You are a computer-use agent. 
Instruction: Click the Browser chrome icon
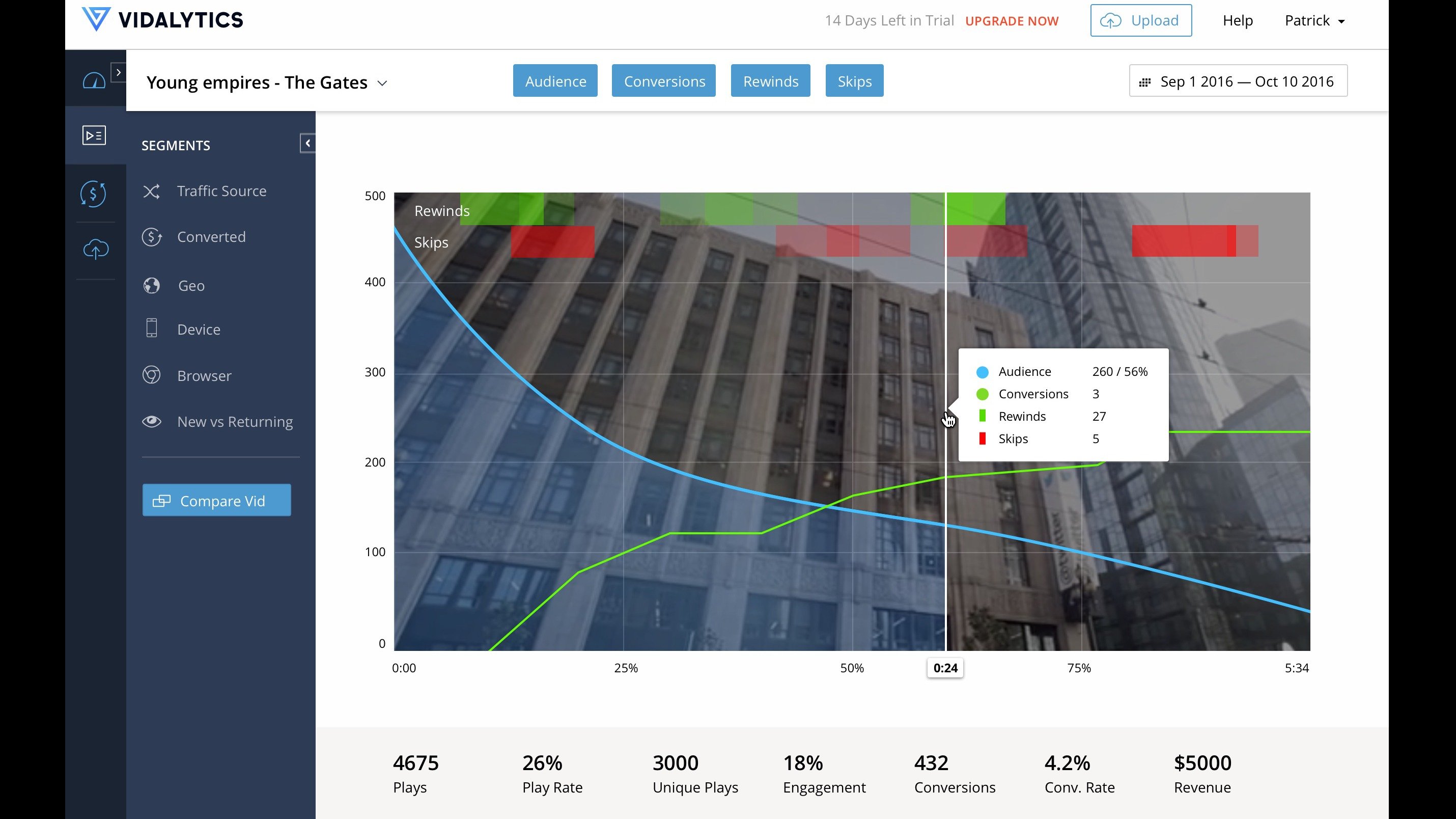click(x=152, y=375)
